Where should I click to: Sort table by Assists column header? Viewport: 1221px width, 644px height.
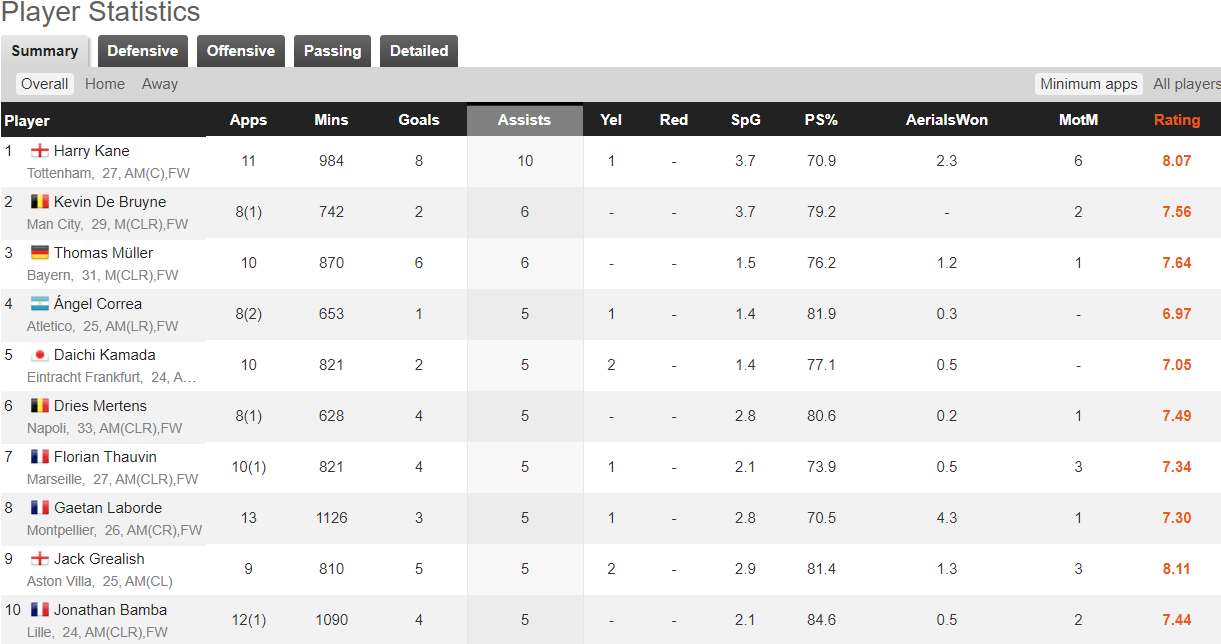click(x=524, y=120)
